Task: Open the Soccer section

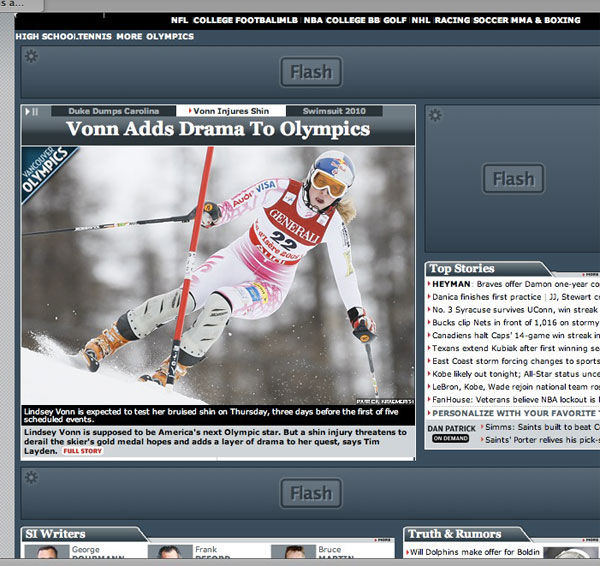Action: (x=491, y=20)
